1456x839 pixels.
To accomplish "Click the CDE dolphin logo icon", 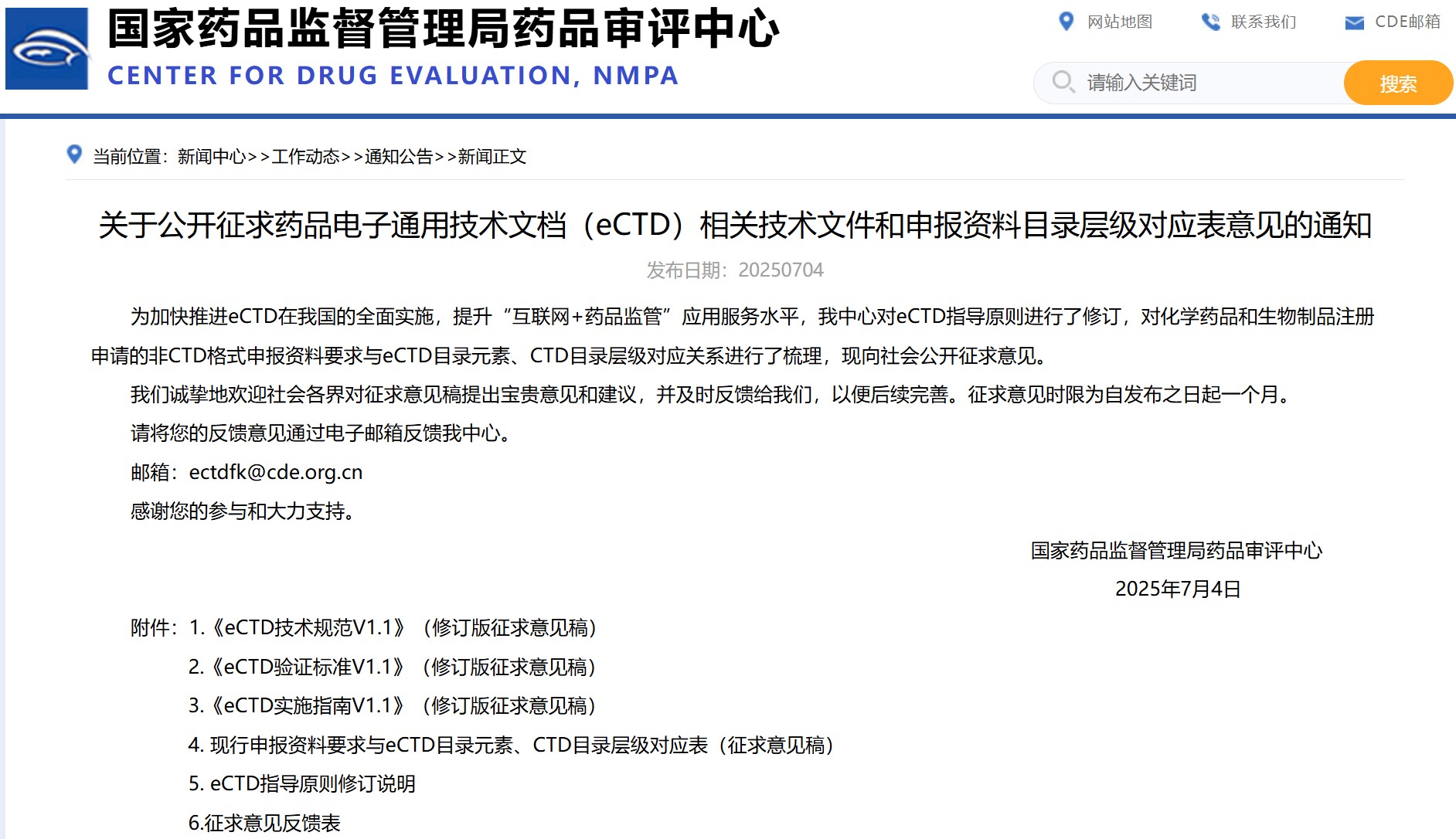I will pyautogui.click(x=47, y=49).
